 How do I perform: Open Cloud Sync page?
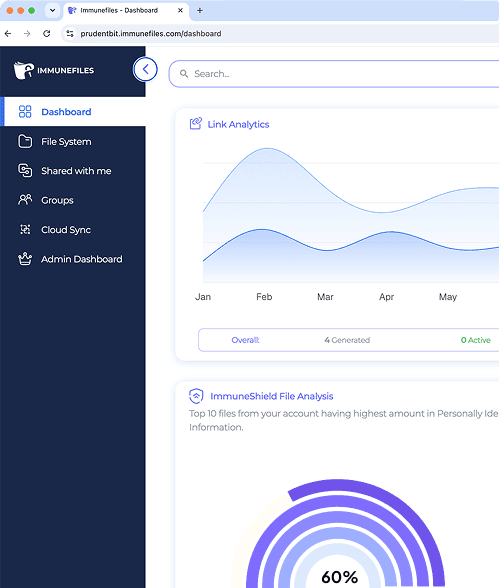point(73,230)
